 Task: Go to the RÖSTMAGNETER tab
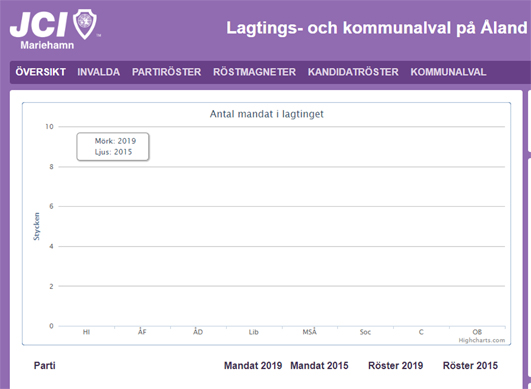tap(254, 72)
